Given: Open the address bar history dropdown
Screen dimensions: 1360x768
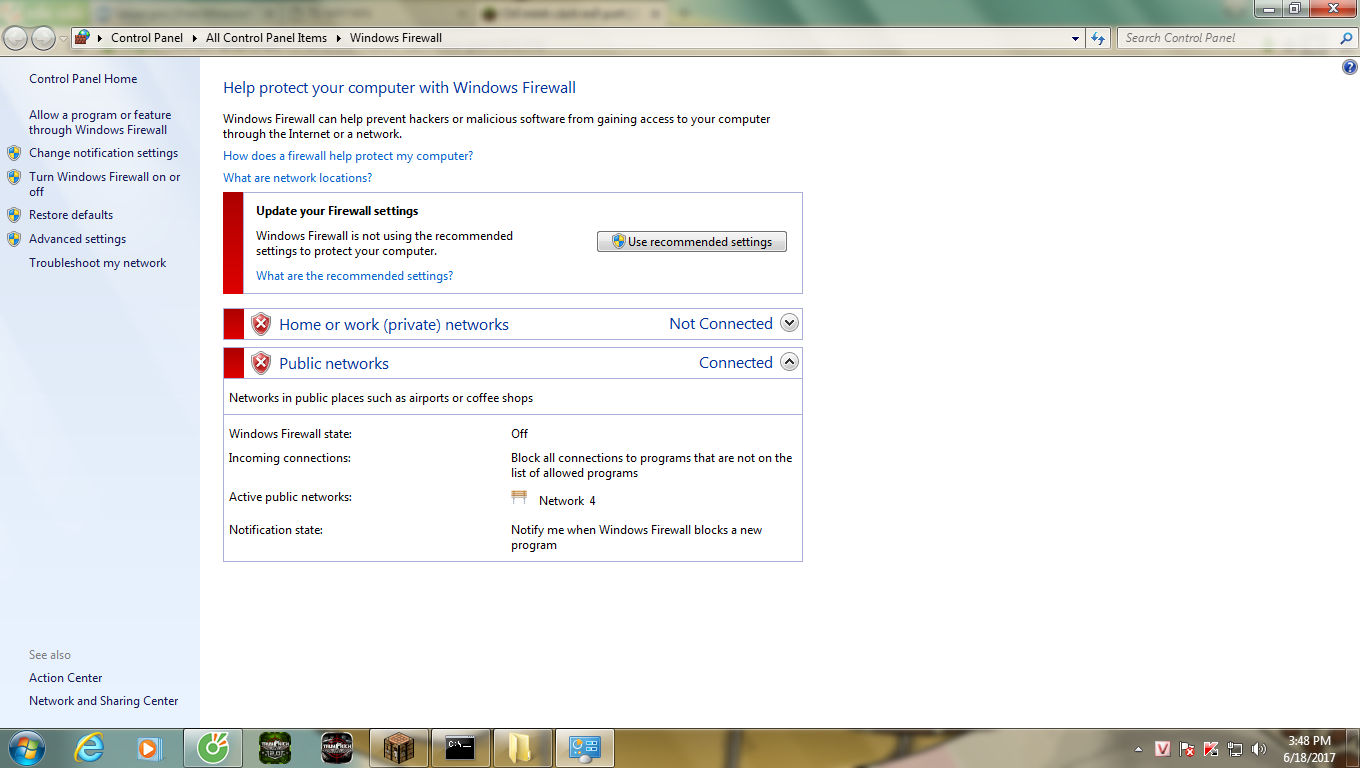Looking at the screenshot, I should point(1076,38).
